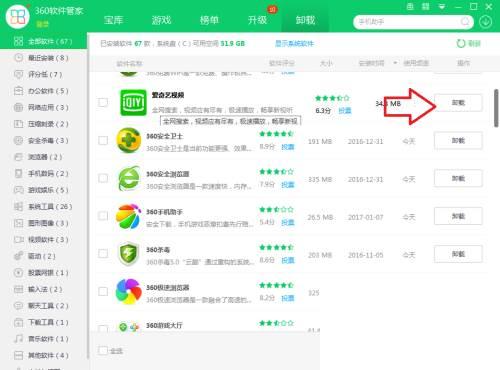Screen dimensions: 500x370
Task: Tick the checkbox for 360手机助手
Action: (x=103, y=216)
